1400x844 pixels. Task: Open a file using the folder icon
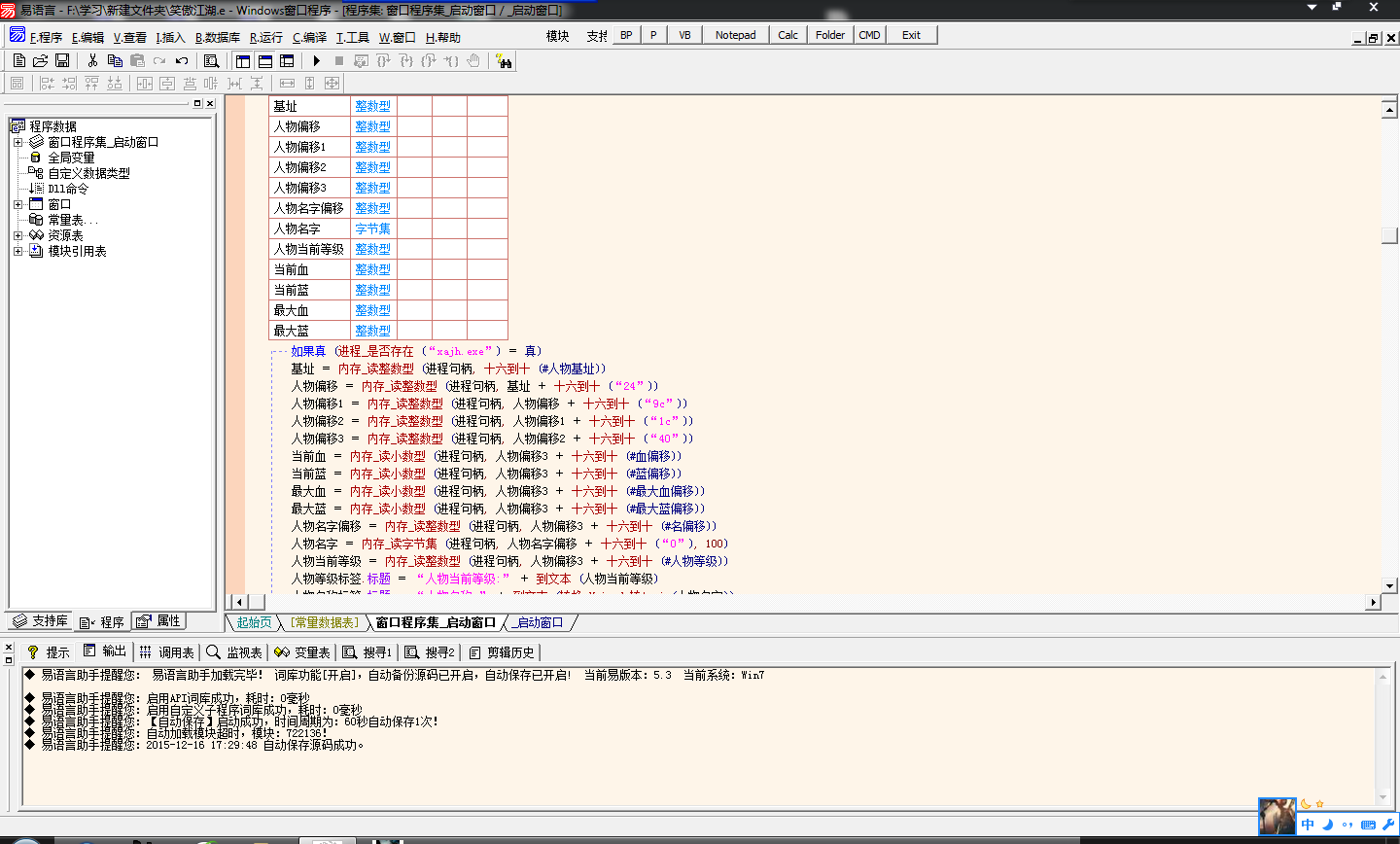[41, 60]
